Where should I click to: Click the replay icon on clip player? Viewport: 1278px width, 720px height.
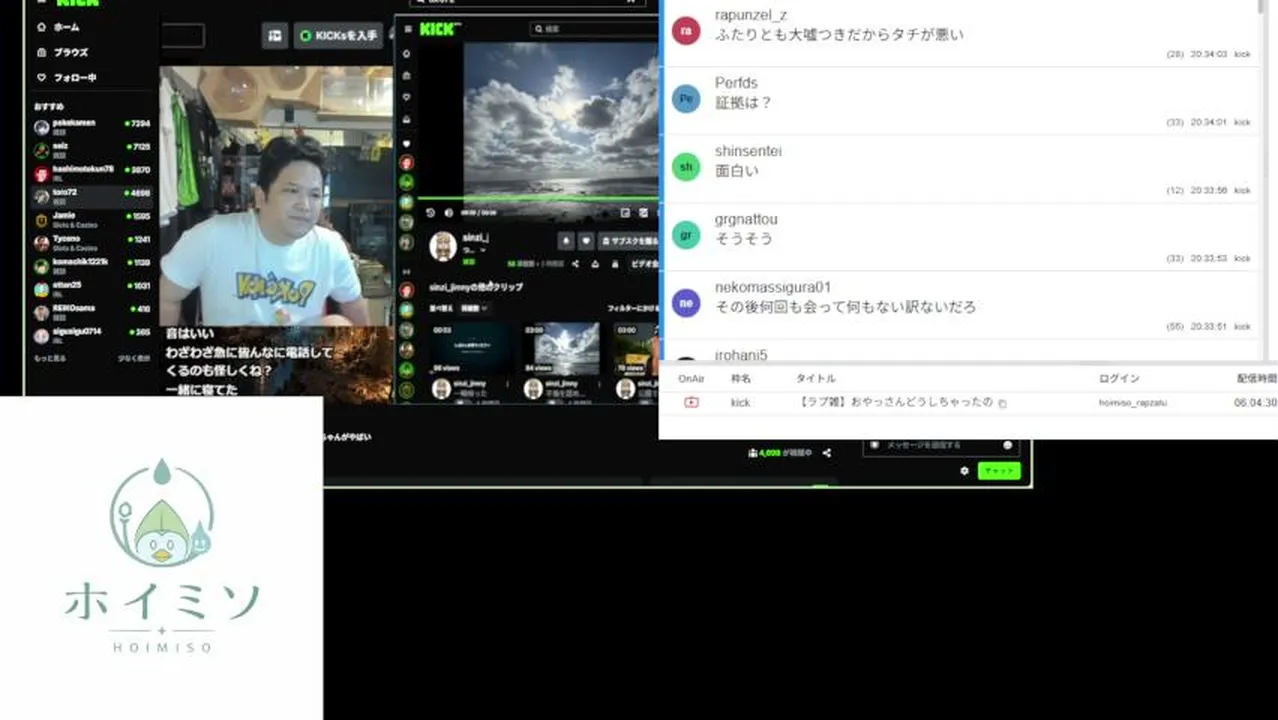431,212
